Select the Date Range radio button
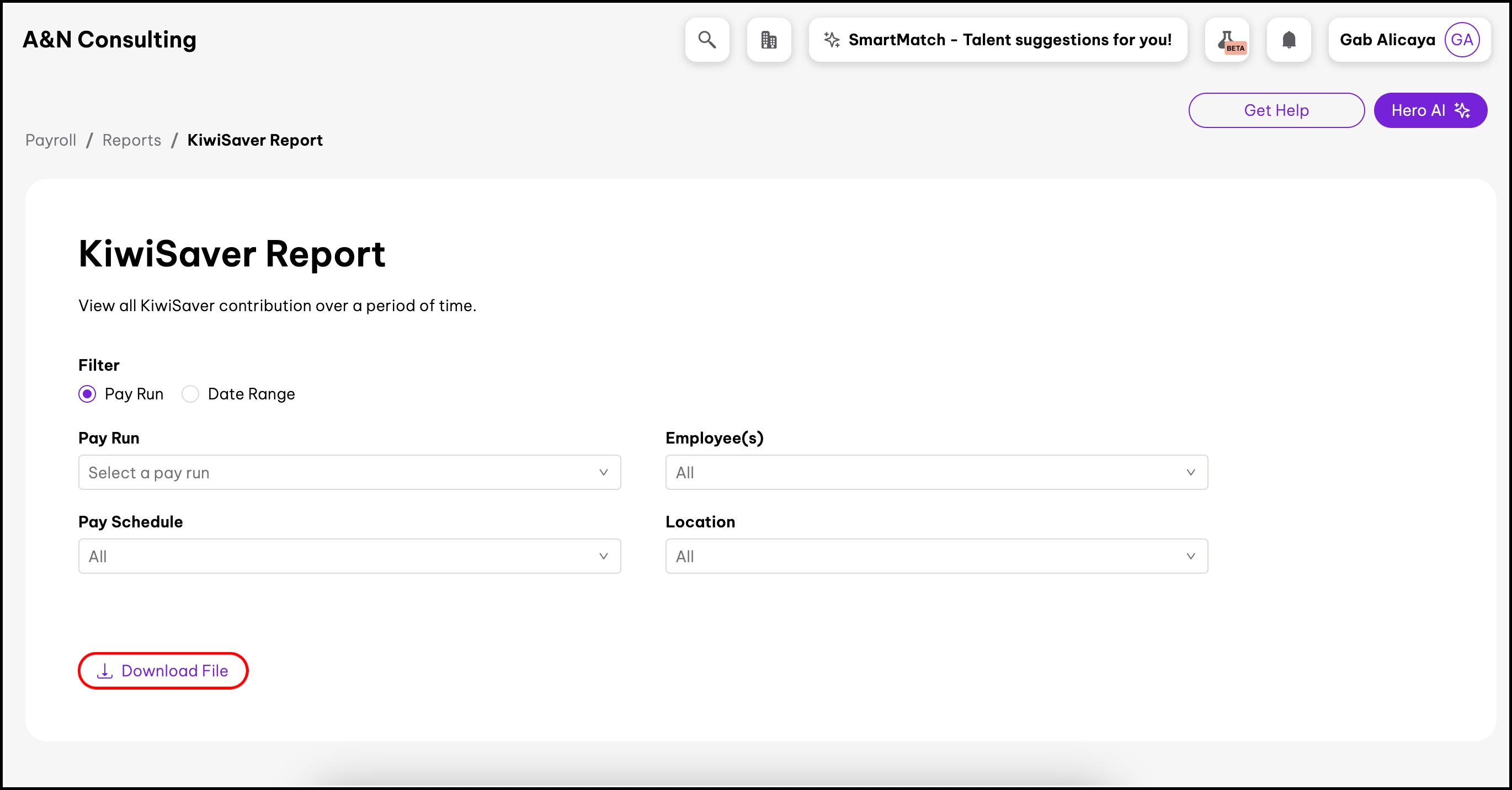The image size is (1512, 790). click(x=190, y=393)
